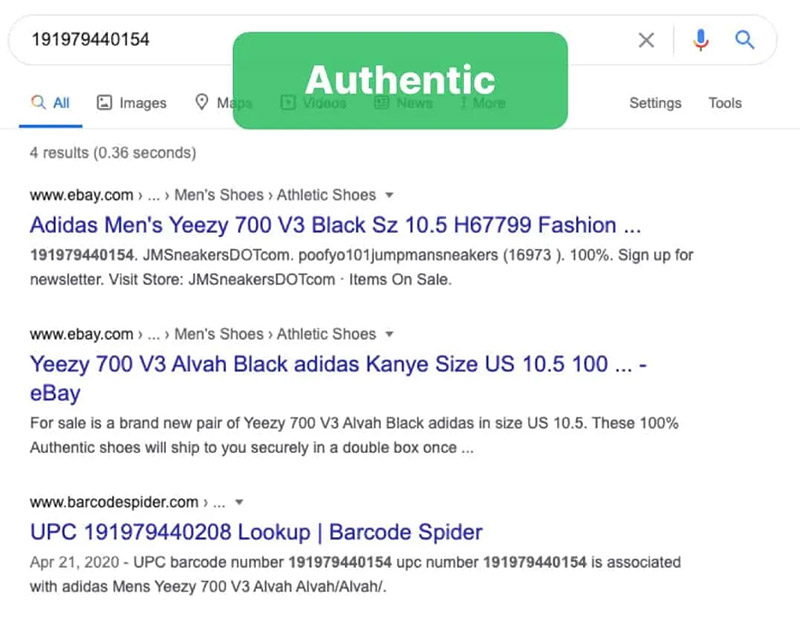
Task: Expand dropdown arrow beside barcodespider.com URL
Action: tap(239, 502)
